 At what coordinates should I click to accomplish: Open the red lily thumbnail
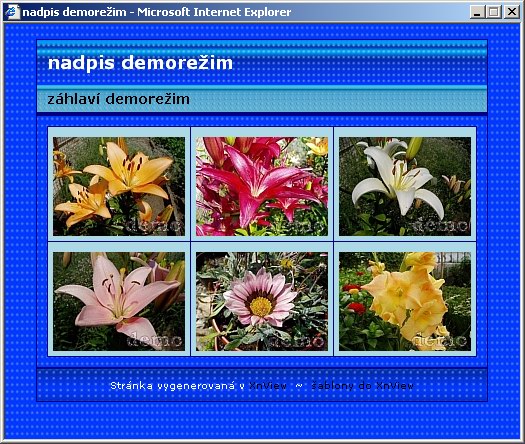(262, 187)
